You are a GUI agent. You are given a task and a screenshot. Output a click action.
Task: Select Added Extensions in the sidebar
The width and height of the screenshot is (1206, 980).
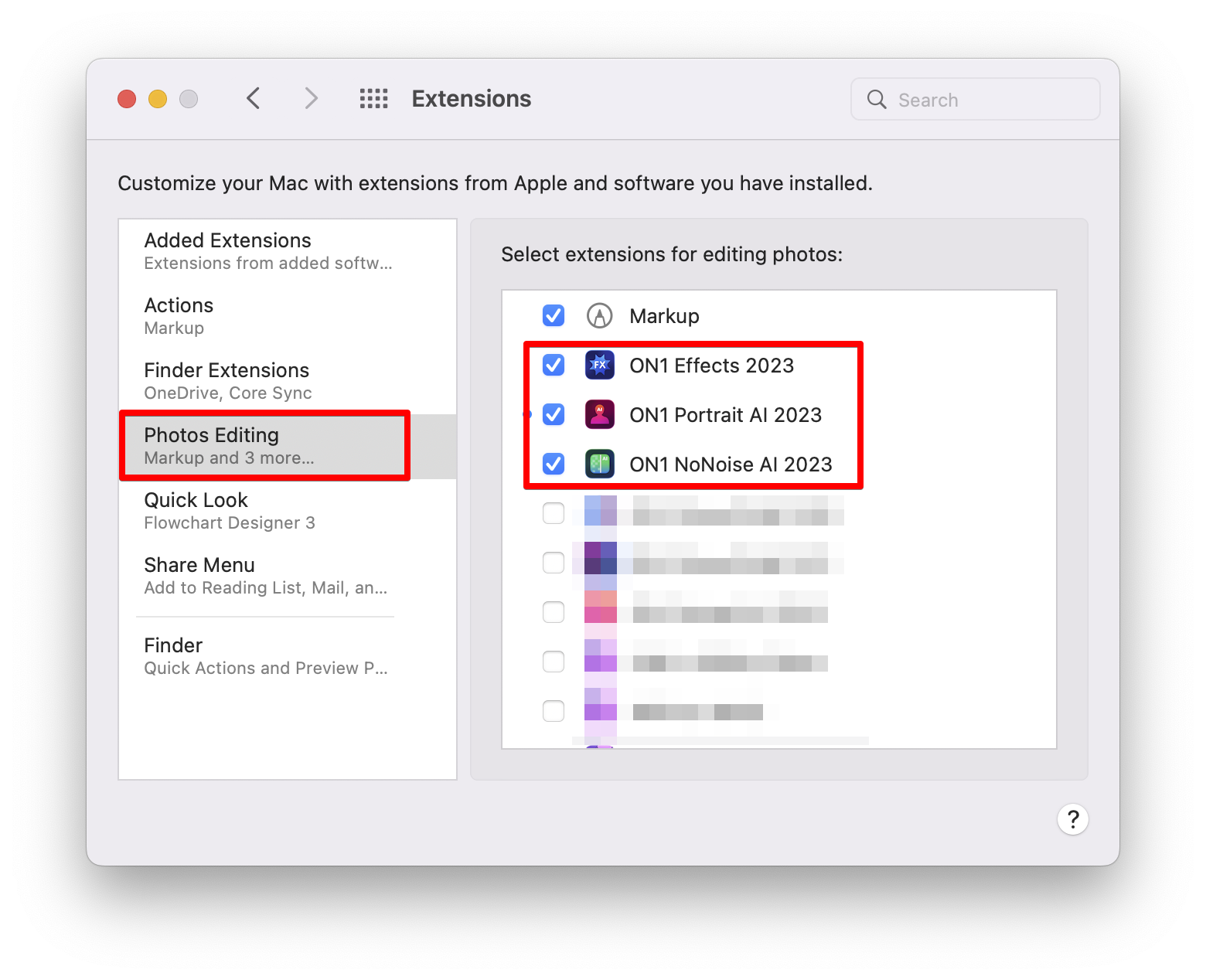pyautogui.click(x=267, y=251)
